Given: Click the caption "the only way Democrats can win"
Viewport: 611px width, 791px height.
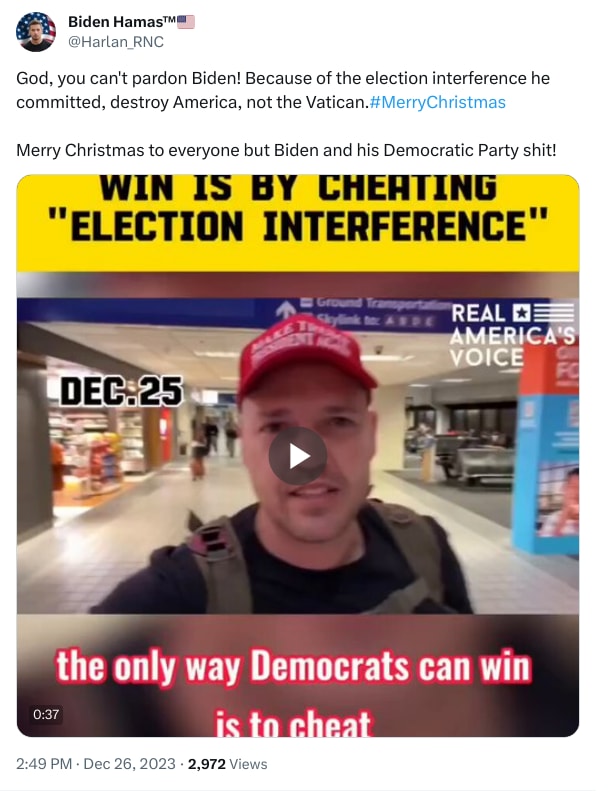Looking at the screenshot, I should [293, 667].
